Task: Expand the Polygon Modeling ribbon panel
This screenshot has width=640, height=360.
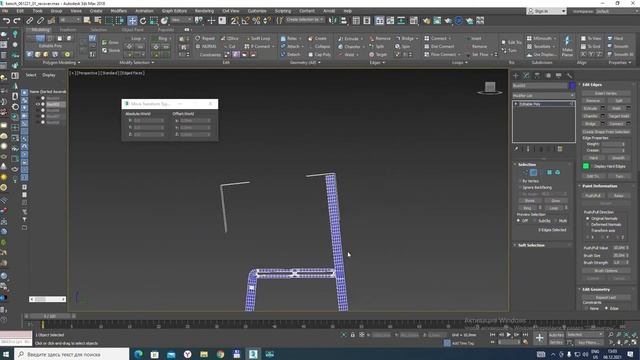Action: tap(61, 63)
